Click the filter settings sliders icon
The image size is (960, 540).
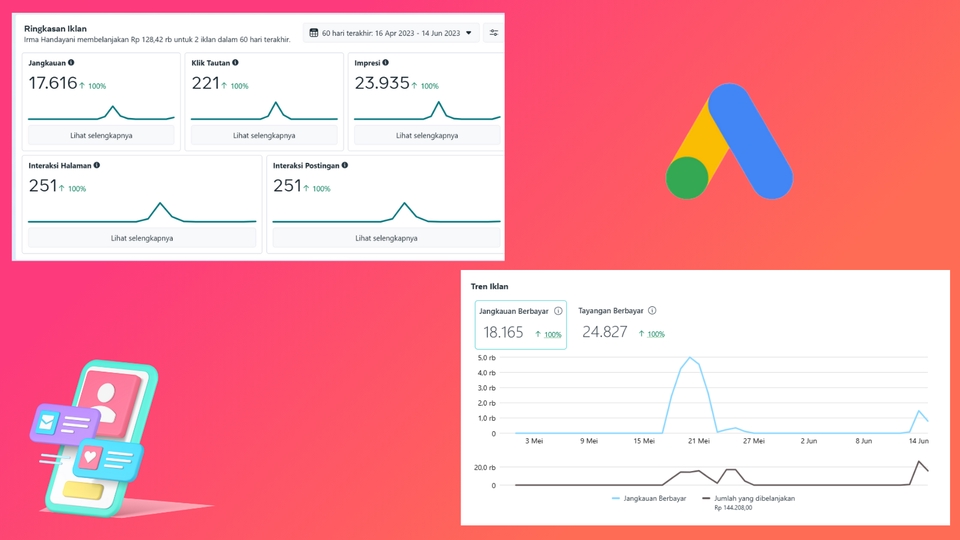click(493, 33)
